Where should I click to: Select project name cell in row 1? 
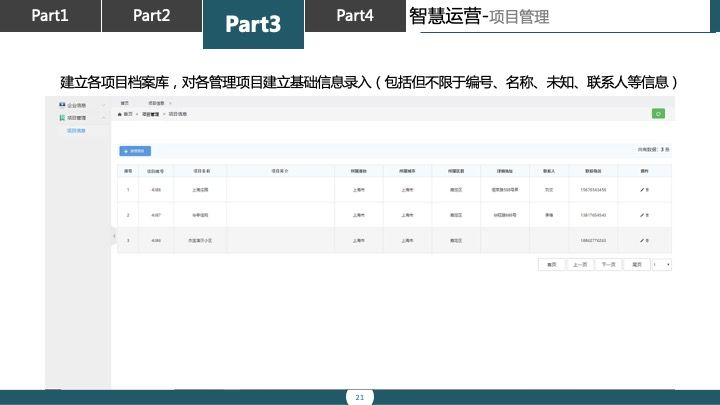200,190
